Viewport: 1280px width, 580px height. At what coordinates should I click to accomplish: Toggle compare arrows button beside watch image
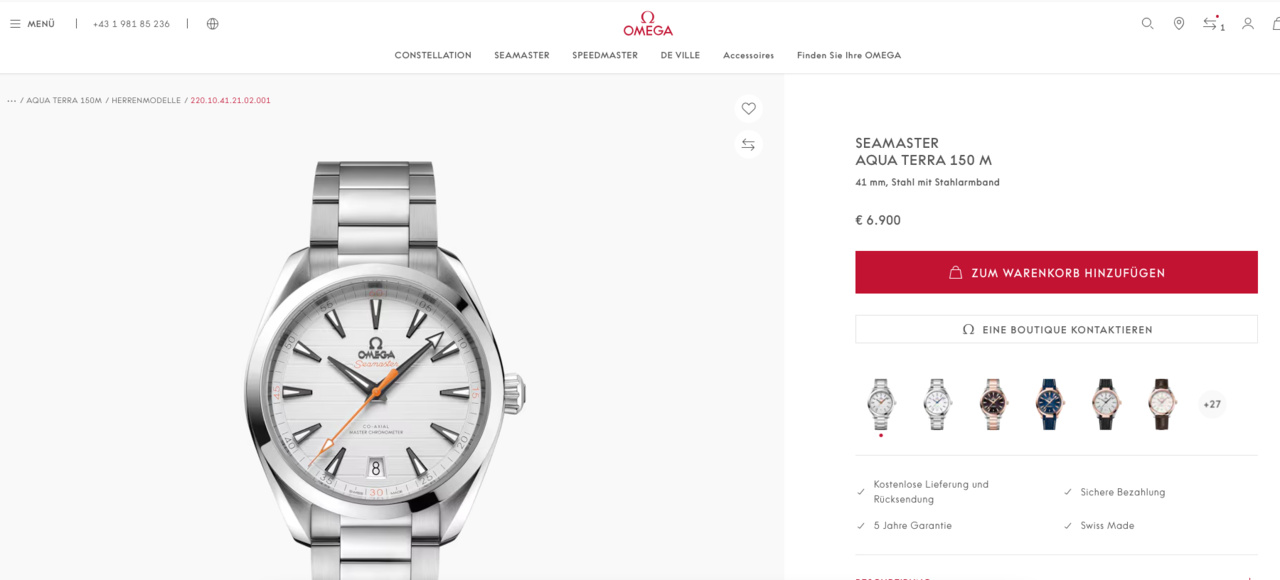[748, 145]
